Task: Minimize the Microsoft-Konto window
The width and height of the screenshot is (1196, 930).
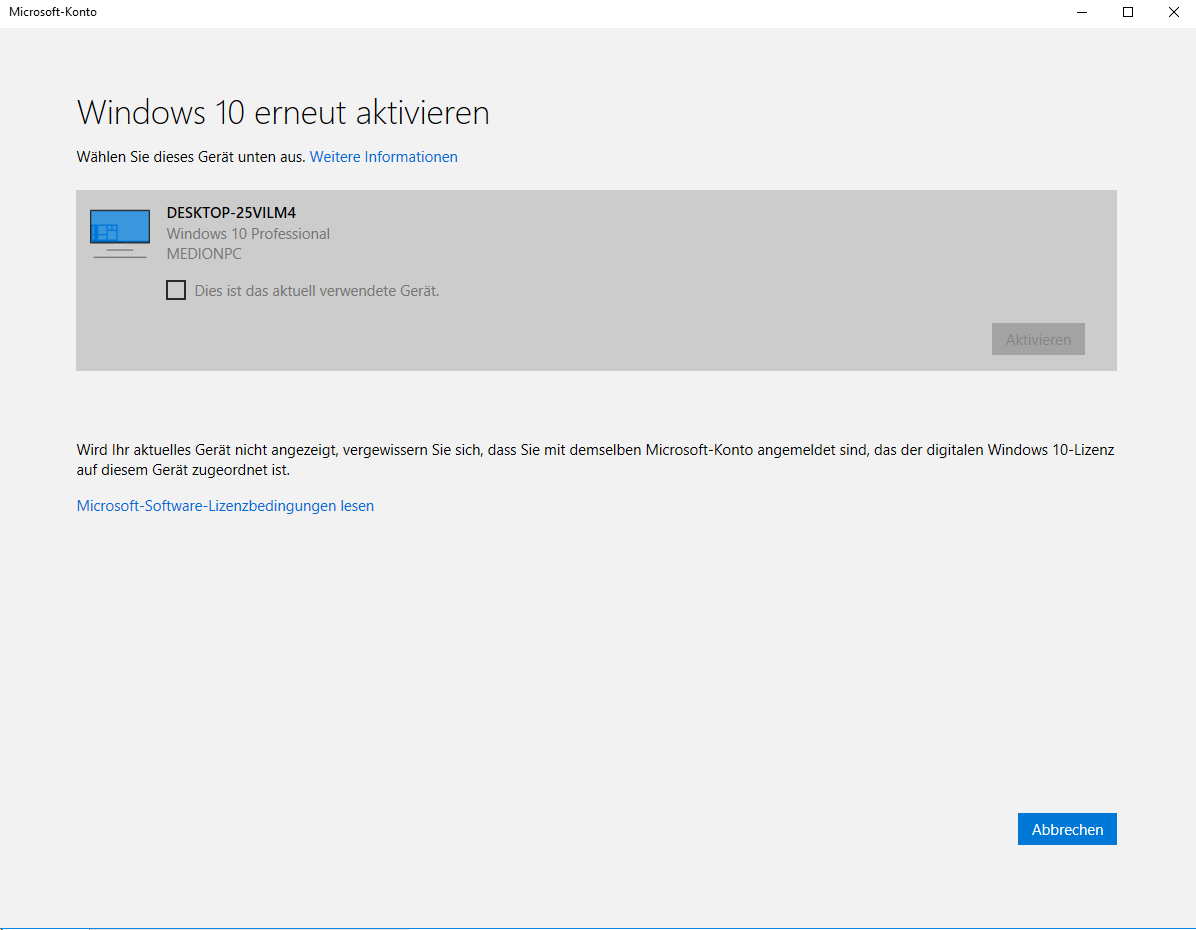Action: pyautogui.click(x=1082, y=12)
